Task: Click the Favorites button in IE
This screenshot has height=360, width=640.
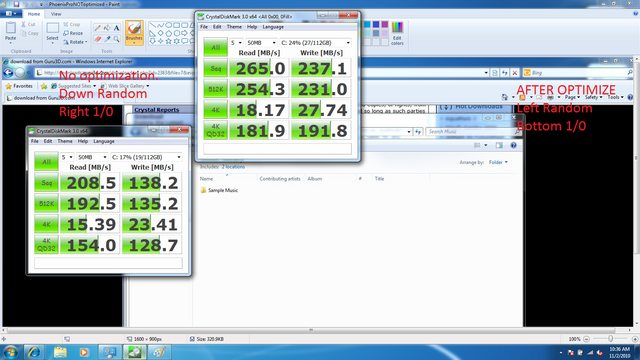Action: 19,86
